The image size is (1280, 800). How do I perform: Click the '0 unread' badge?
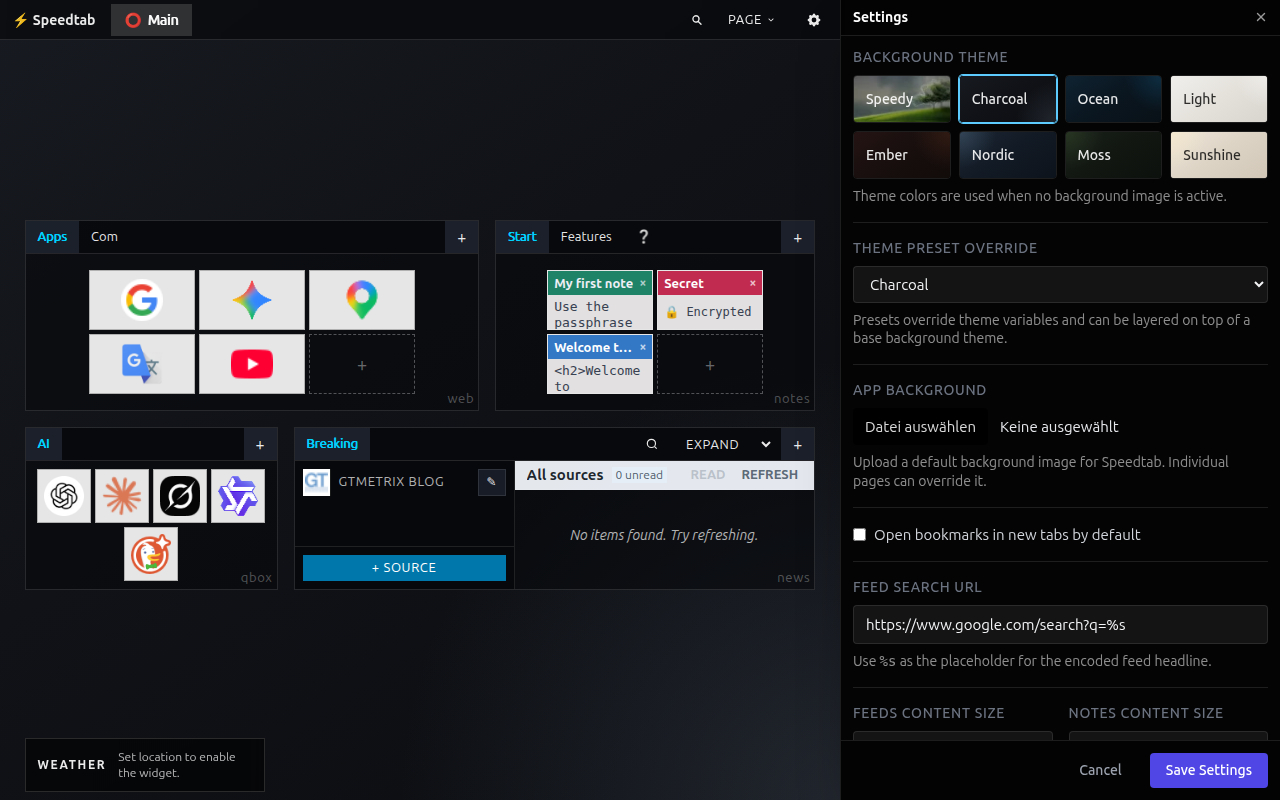pos(639,475)
